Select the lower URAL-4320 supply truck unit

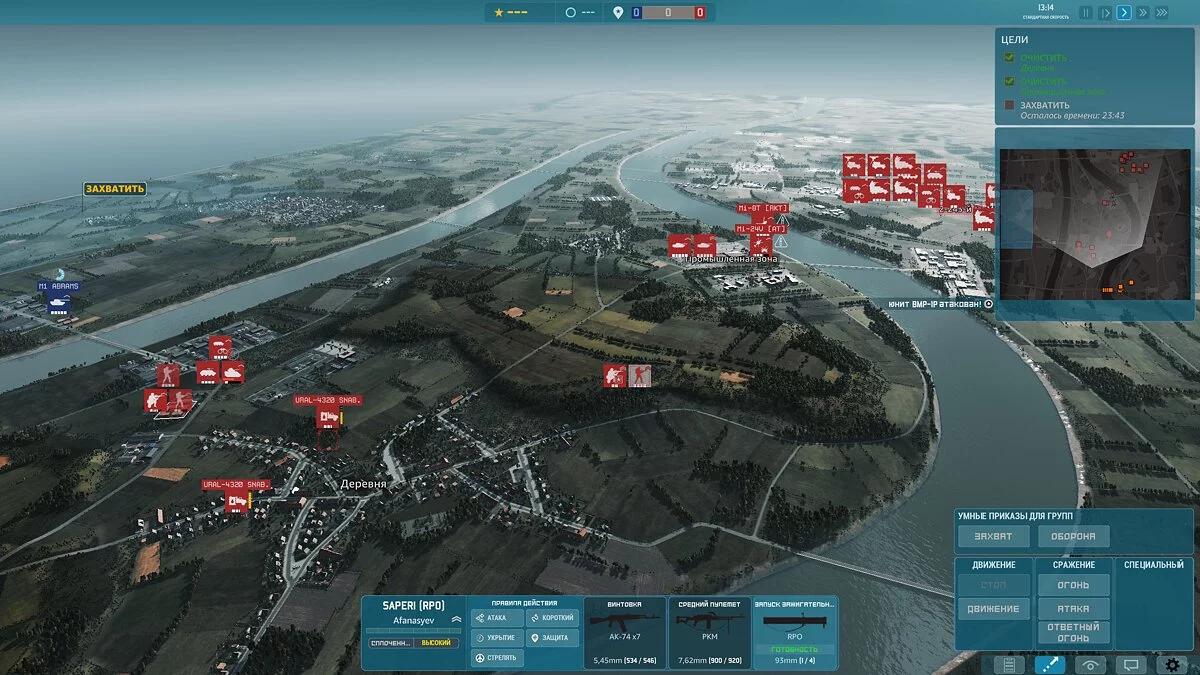(x=236, y=500)
